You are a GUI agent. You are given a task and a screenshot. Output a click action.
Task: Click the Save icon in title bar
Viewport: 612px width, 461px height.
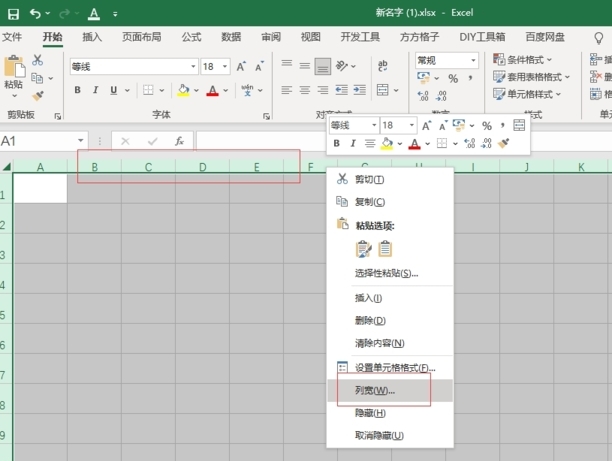(13, 14)
